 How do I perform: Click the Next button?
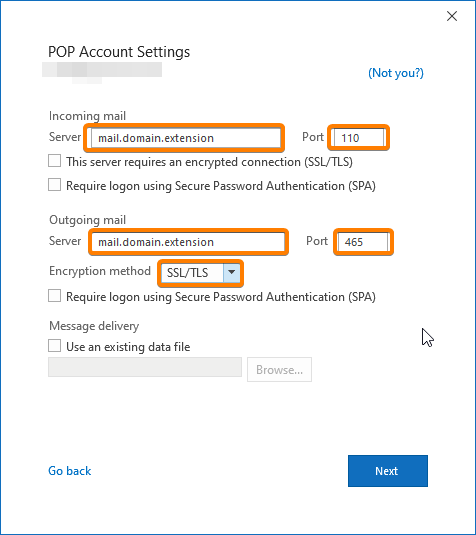(x=388, y=471)
